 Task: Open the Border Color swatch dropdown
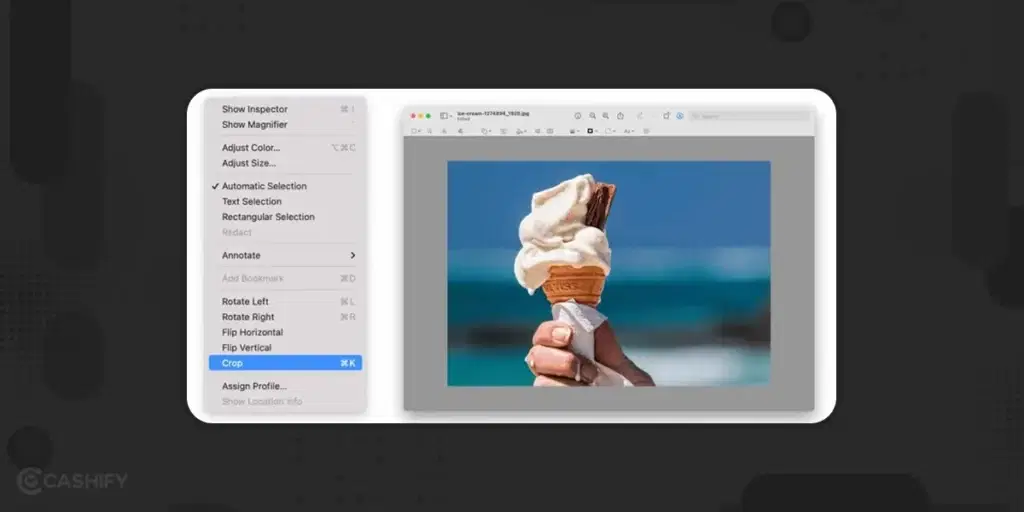tap(592, 131)
